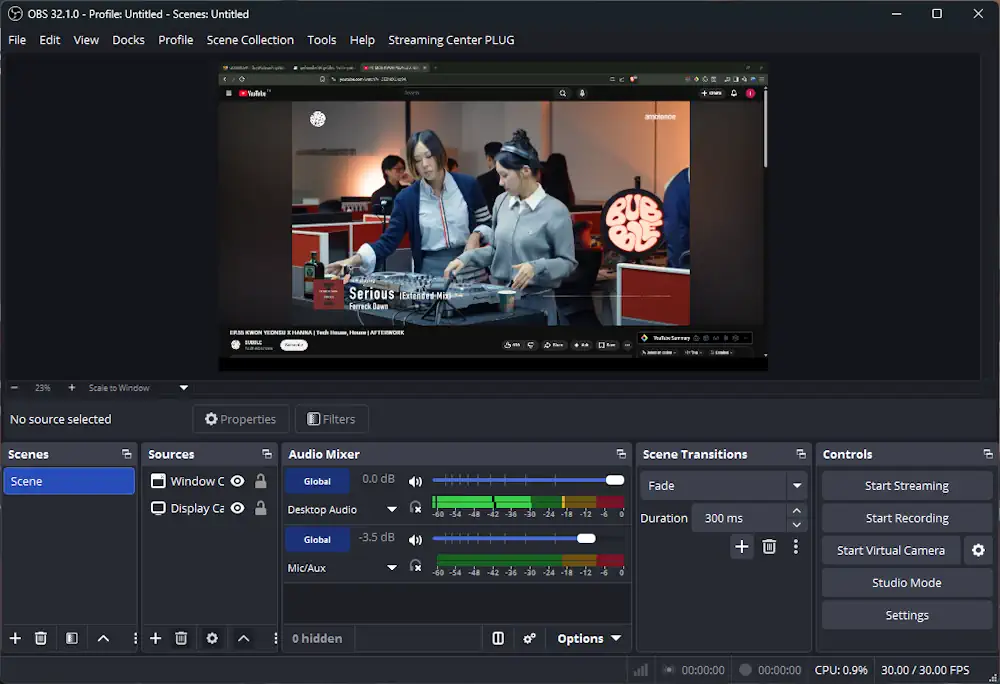The height and width of the screenshot is (684, 1000).
Task: Remove scene transition trash icon
Action: [769, 547]
